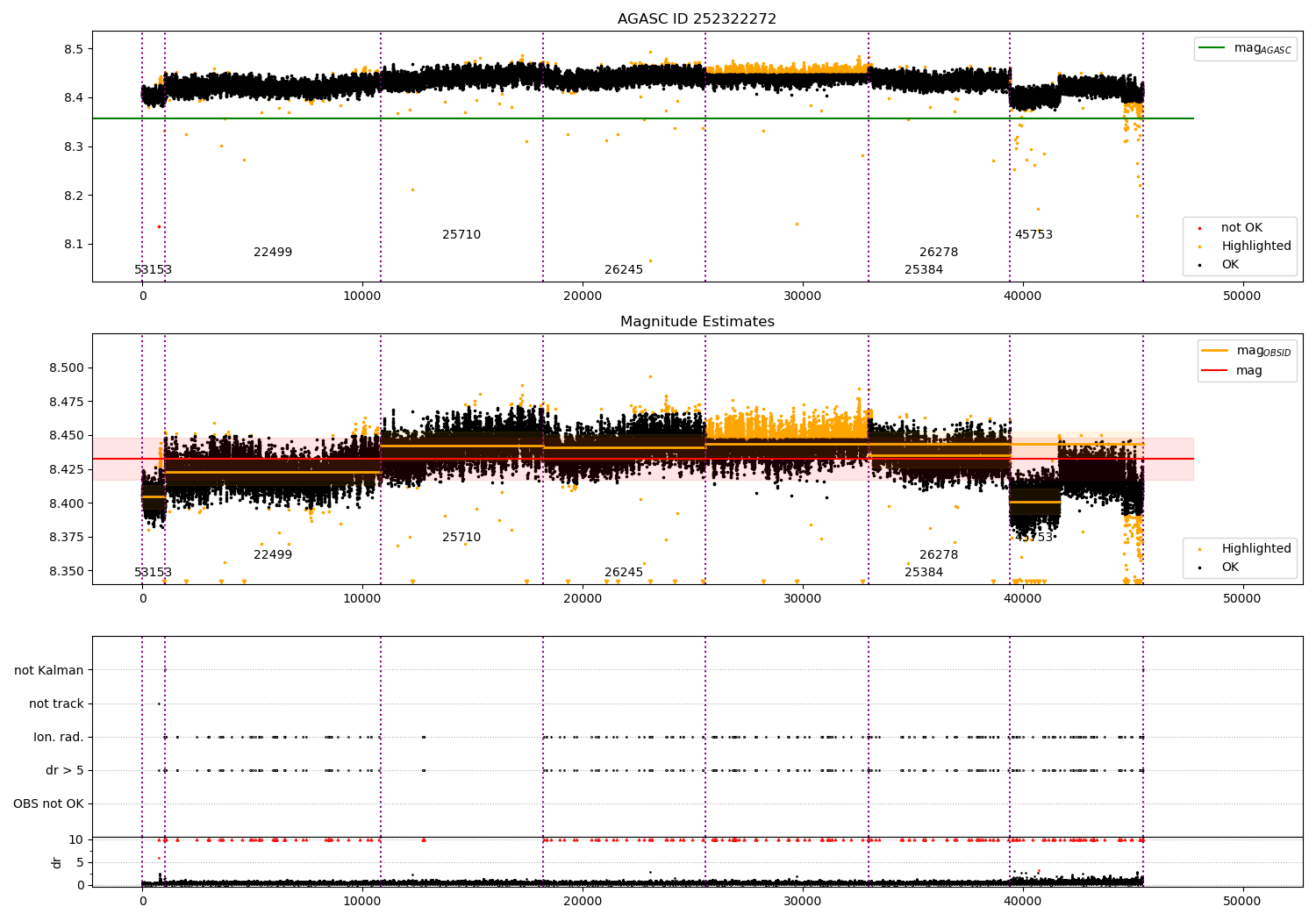Click the 53153 label in Magnitude Estimates plot
Viewport: 1316px width, 921px height.
point(153,573)
